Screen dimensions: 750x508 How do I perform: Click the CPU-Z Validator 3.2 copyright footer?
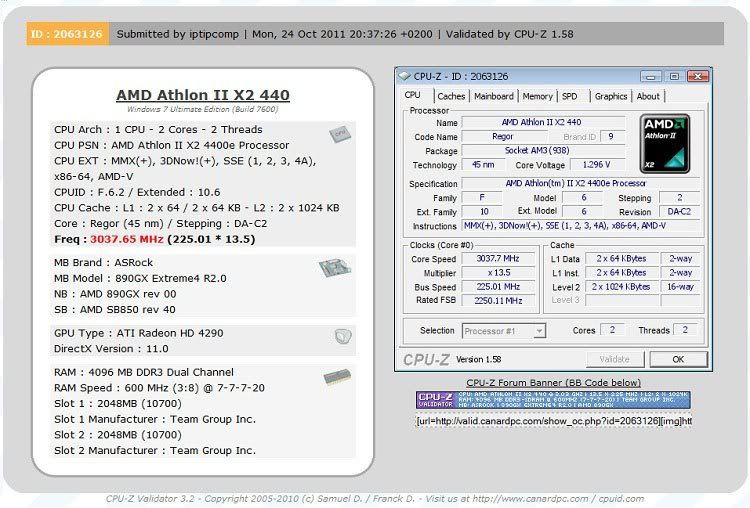click(375, 498)
